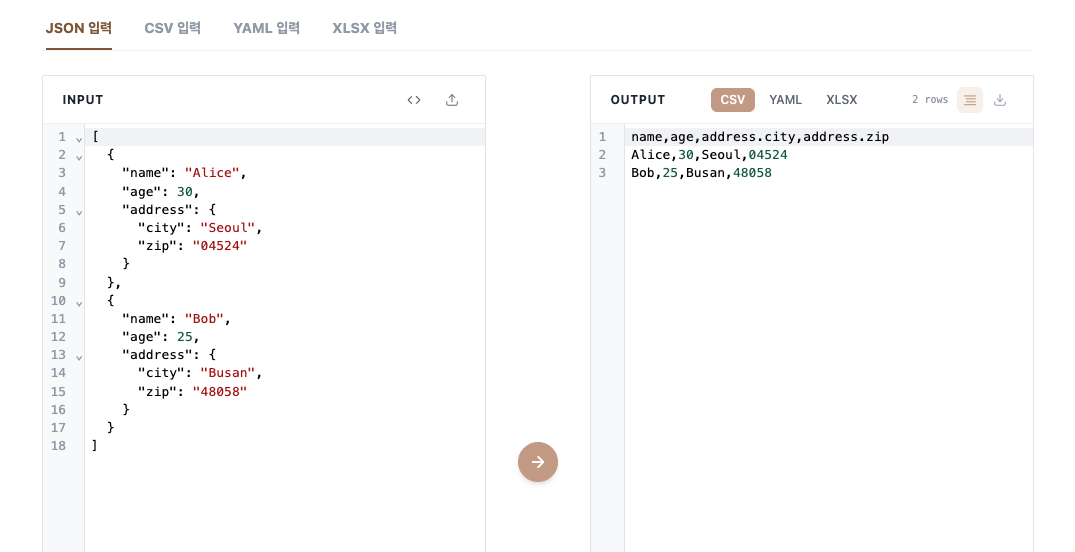The image size is (1075, 552).
Task: Click the "04524" zip value in input
Action: pyautogui.click(x=219, y=245)
